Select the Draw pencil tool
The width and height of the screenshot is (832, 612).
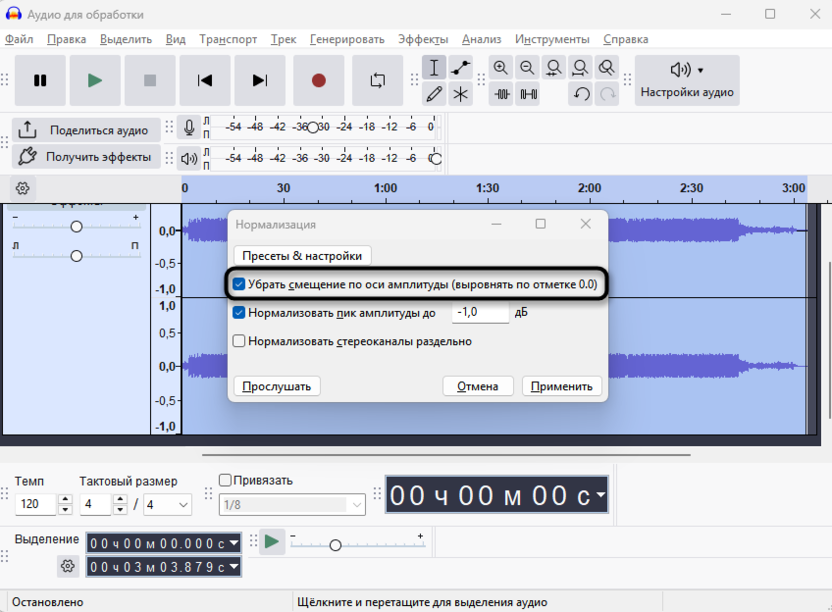coord(434,94)
